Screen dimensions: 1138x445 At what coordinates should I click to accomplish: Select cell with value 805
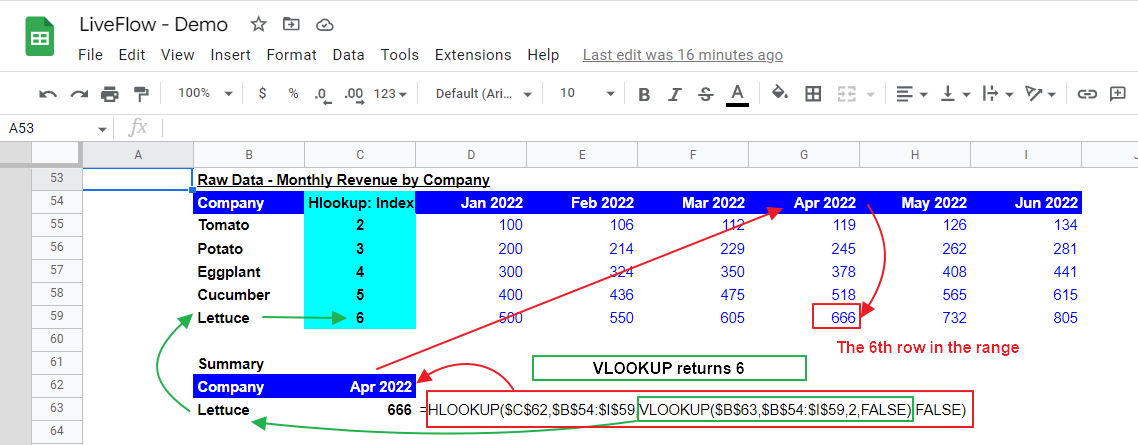[1026, 318]
